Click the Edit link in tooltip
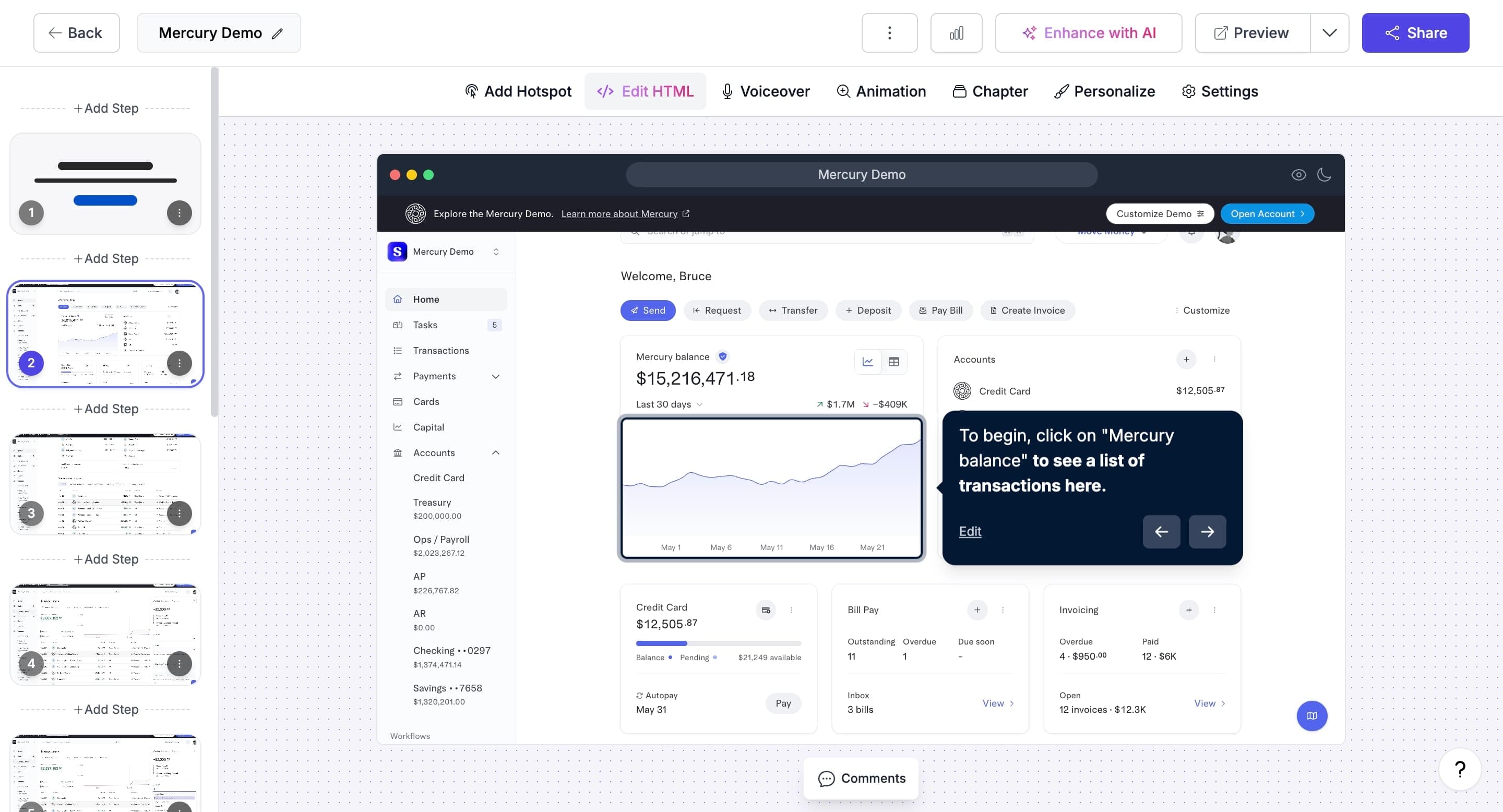Screen dimensions: 1503x812 pyautogui.click(x=970, y=531)
